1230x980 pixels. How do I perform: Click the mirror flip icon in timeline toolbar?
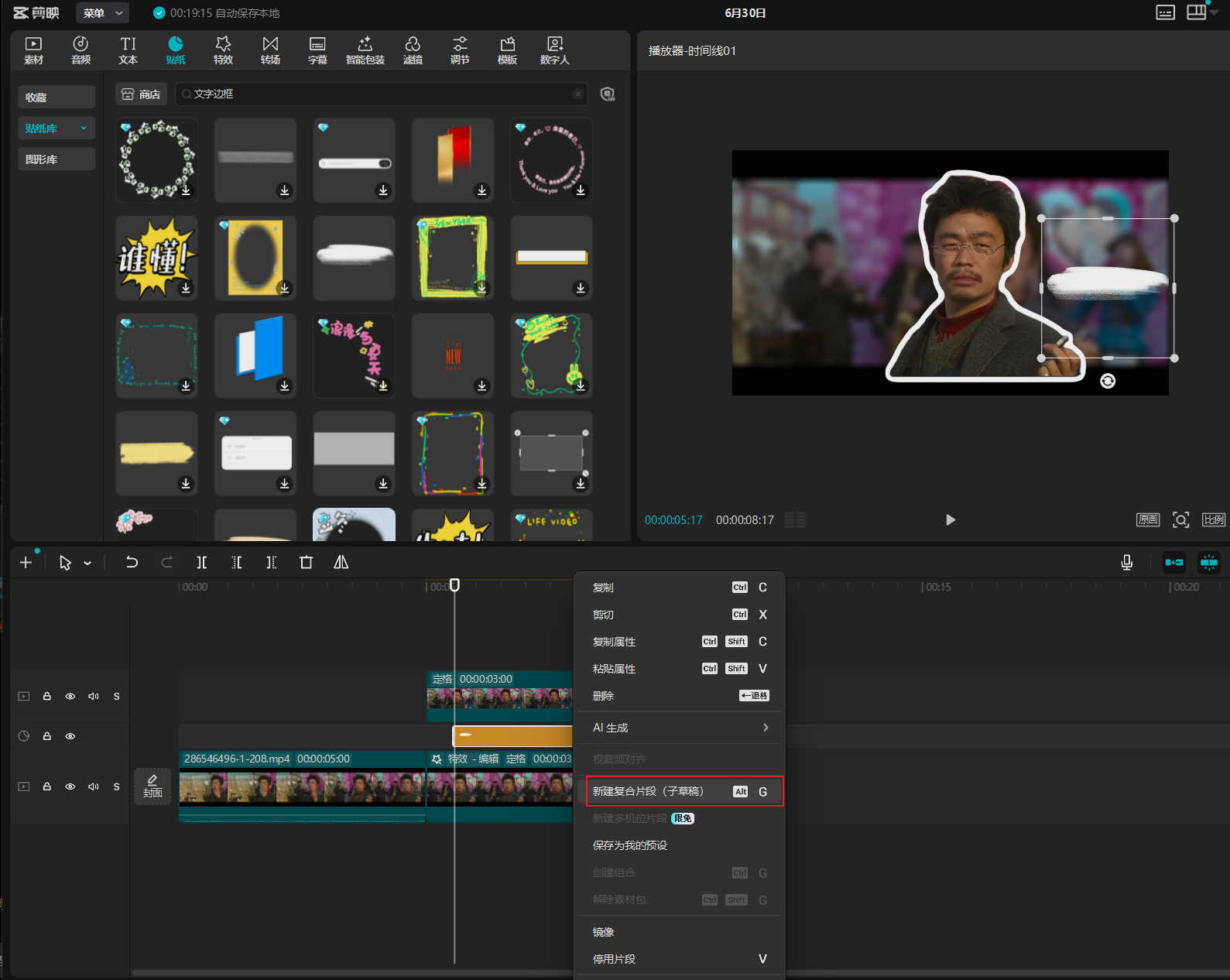[x=341, y=563]
